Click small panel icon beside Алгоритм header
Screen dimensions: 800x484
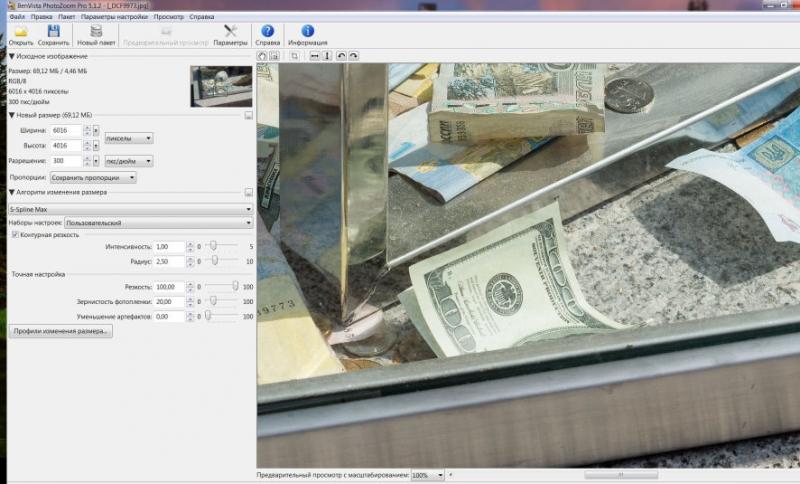click(x=248, y=193)
